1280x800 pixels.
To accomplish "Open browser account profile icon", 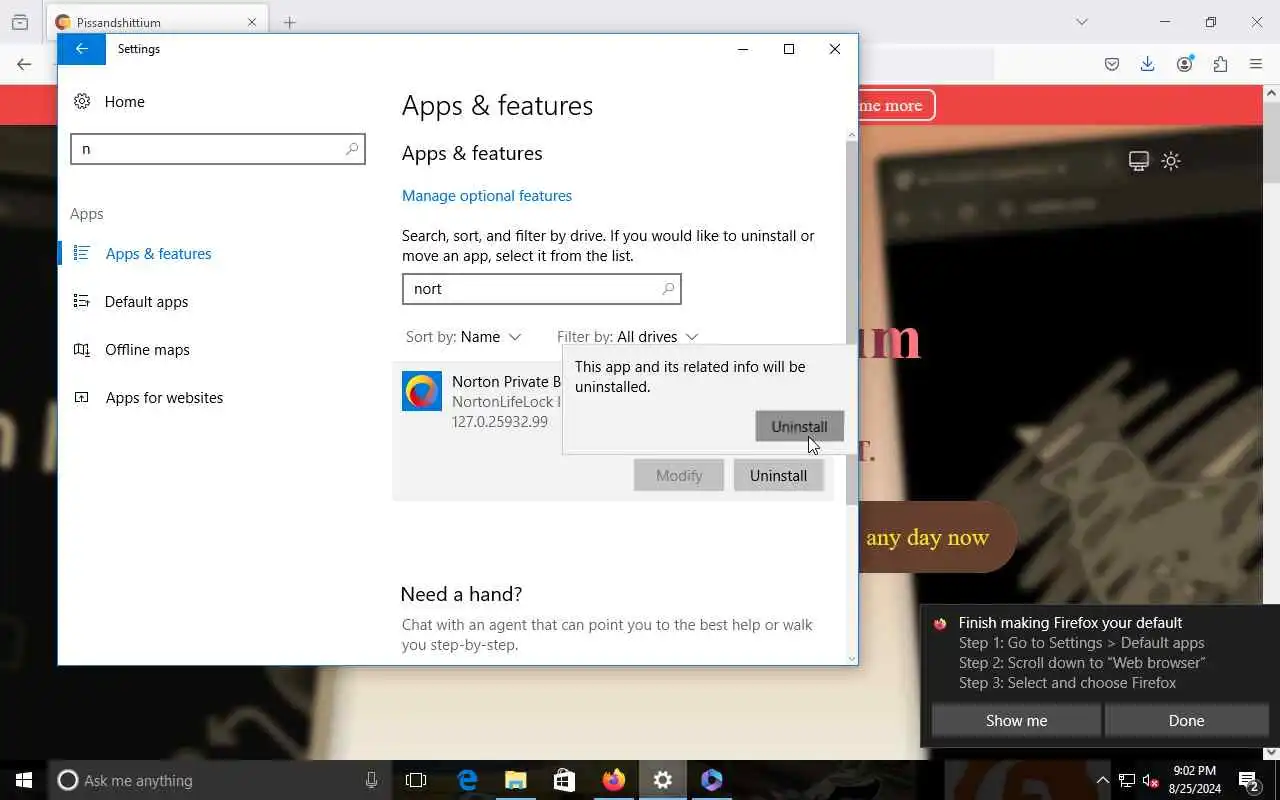I will (x=1185, y=65).
